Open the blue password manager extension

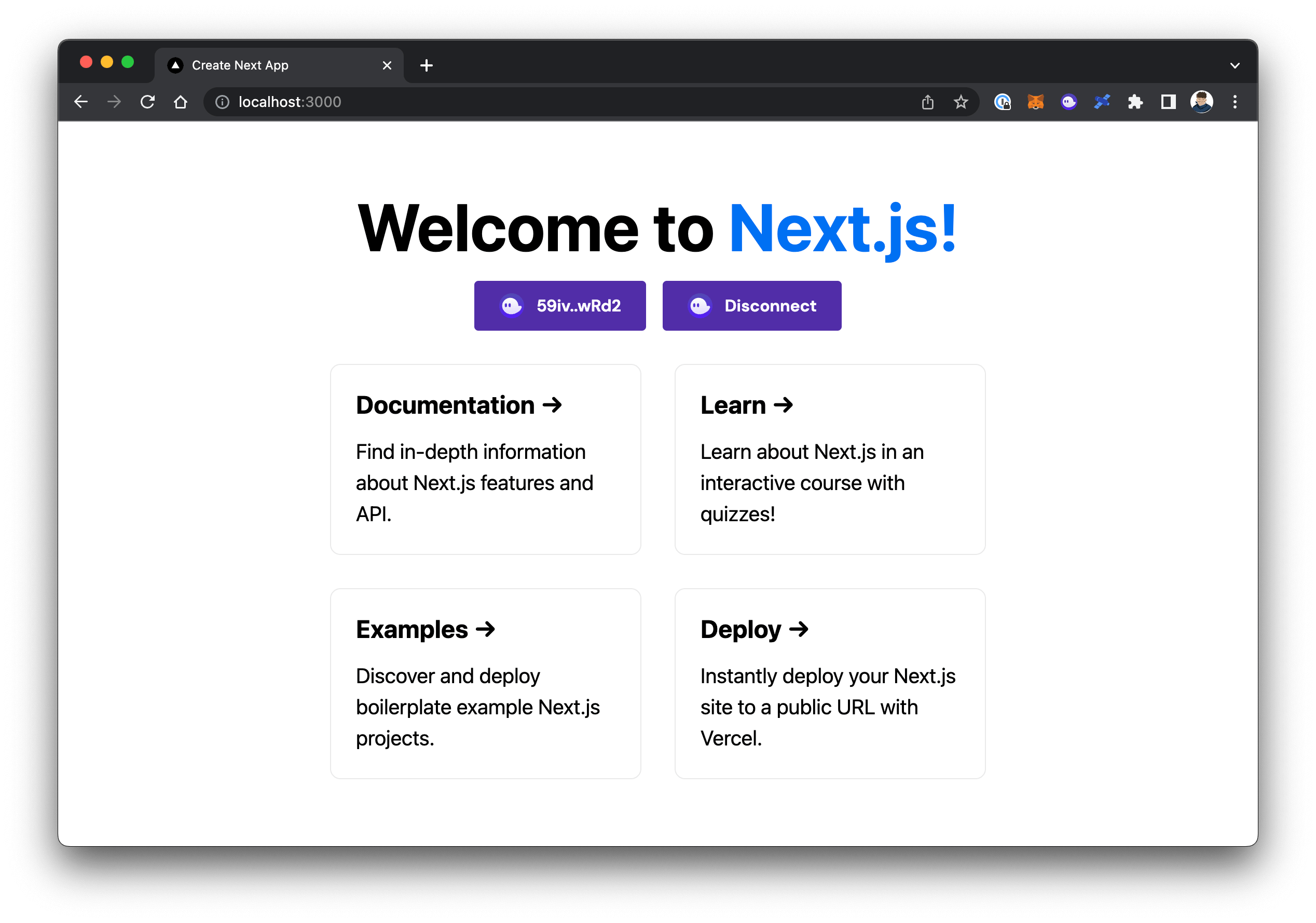(1003, 102)
